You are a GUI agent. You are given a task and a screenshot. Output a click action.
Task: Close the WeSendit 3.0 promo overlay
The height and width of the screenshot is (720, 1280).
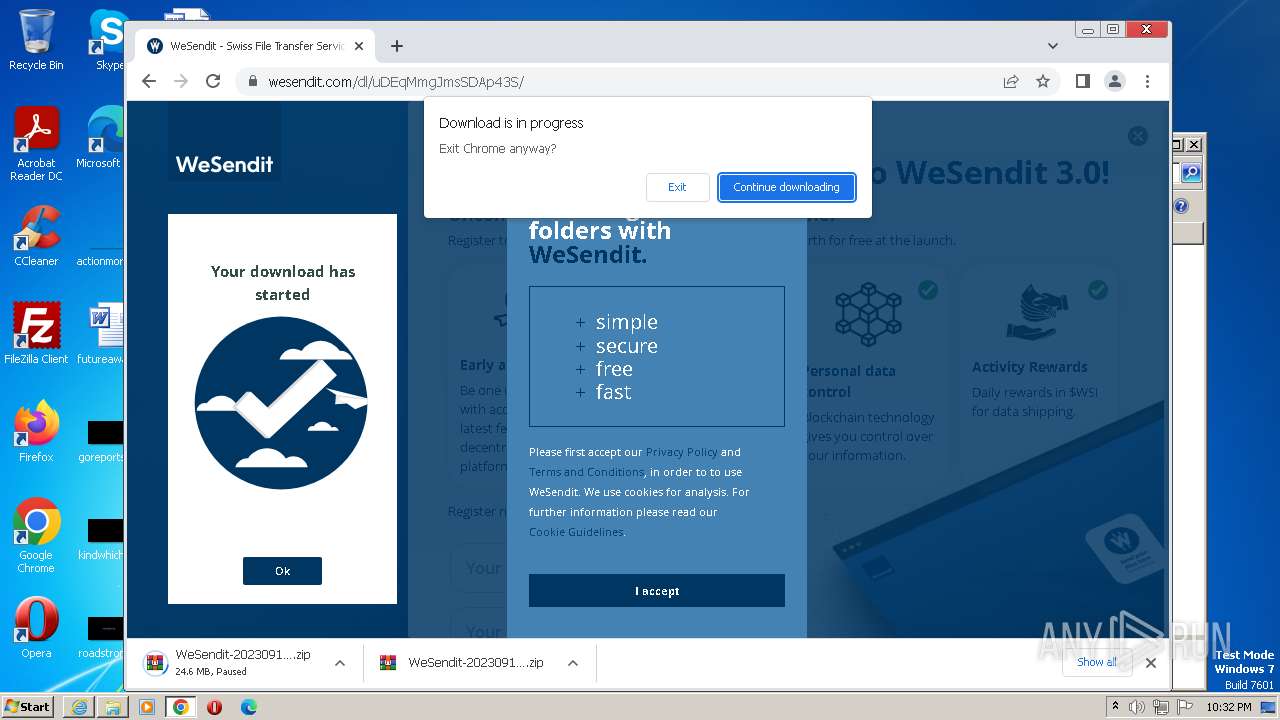click(x=1138, y=136)
